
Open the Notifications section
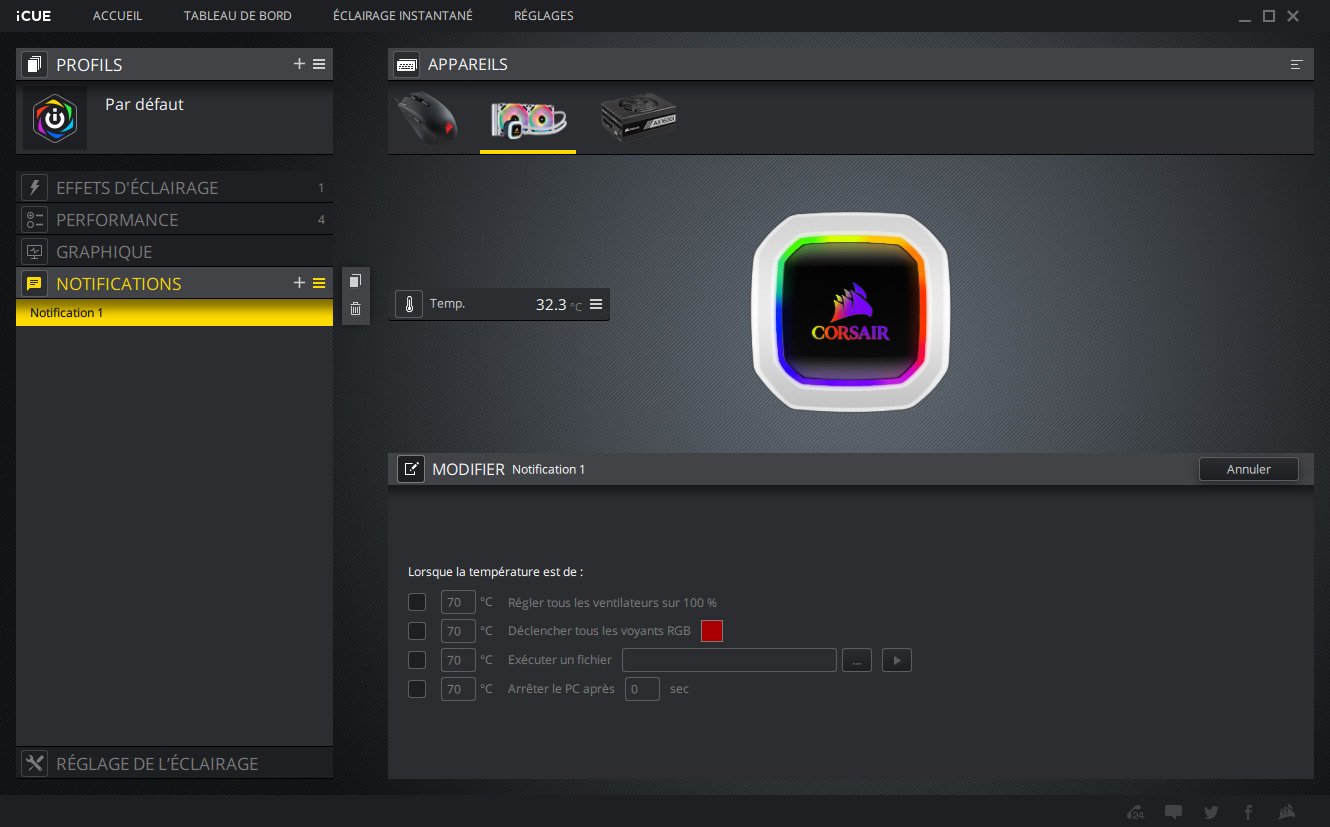[x=174, y=283]
